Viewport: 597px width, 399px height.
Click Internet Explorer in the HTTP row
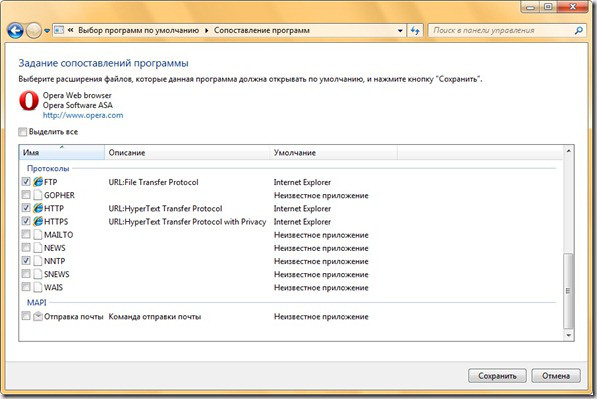coord(302,208)
